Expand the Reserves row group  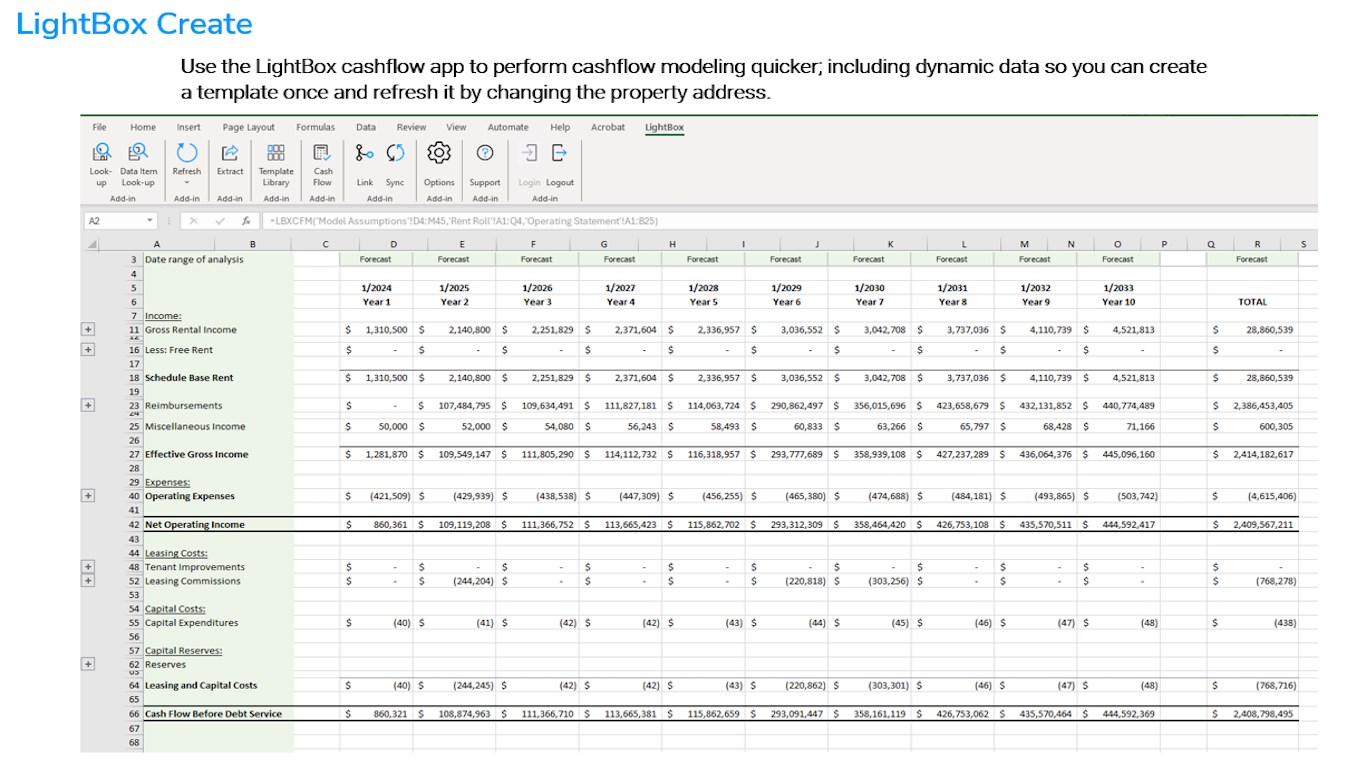click(88, 664)
